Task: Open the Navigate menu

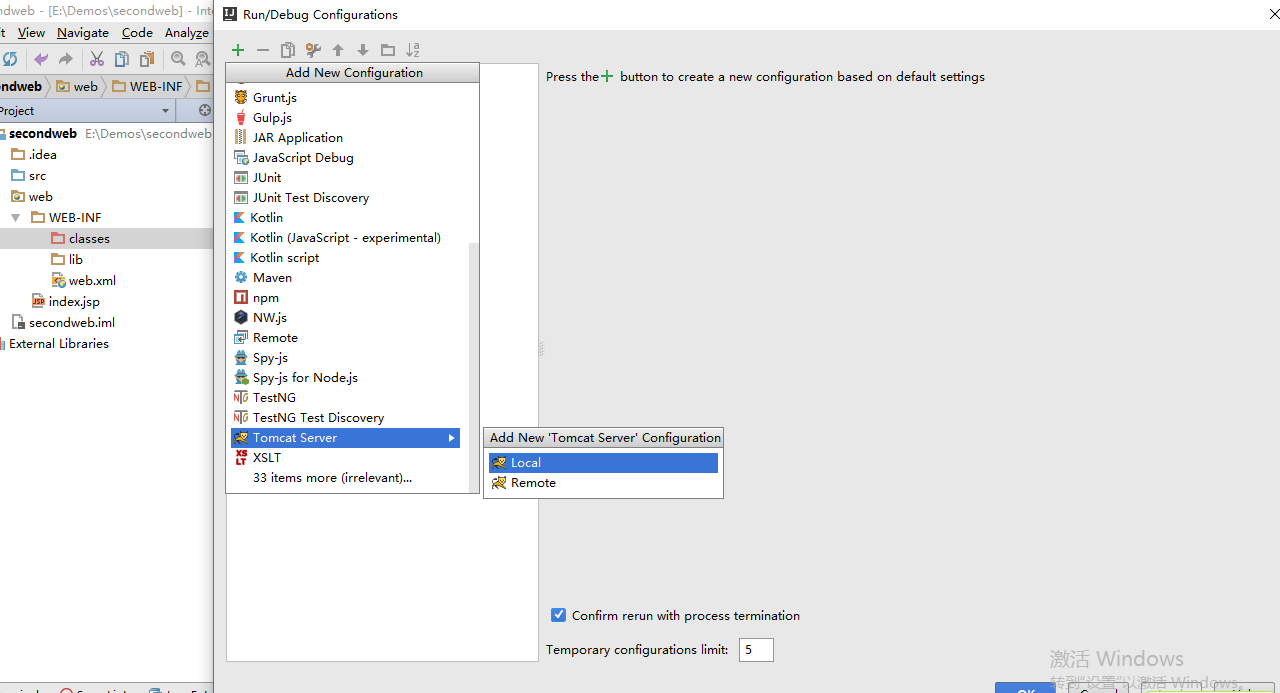Action: pos(83,32)
